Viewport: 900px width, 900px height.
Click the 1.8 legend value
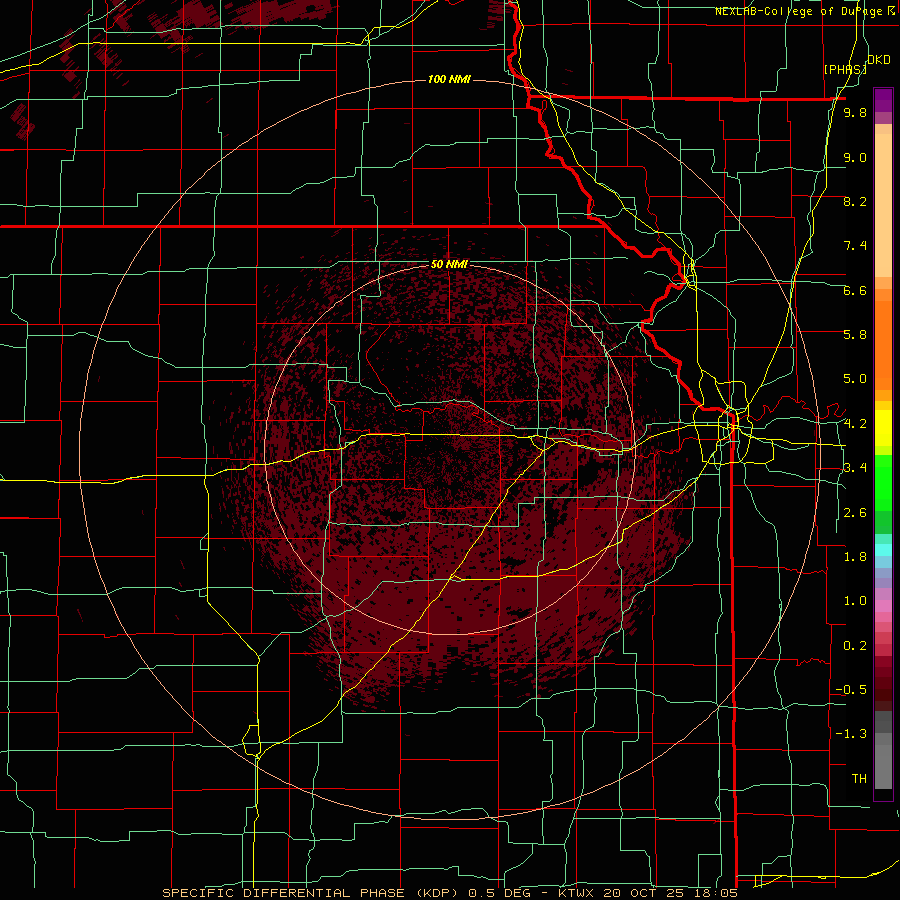[x=855, y=557]
